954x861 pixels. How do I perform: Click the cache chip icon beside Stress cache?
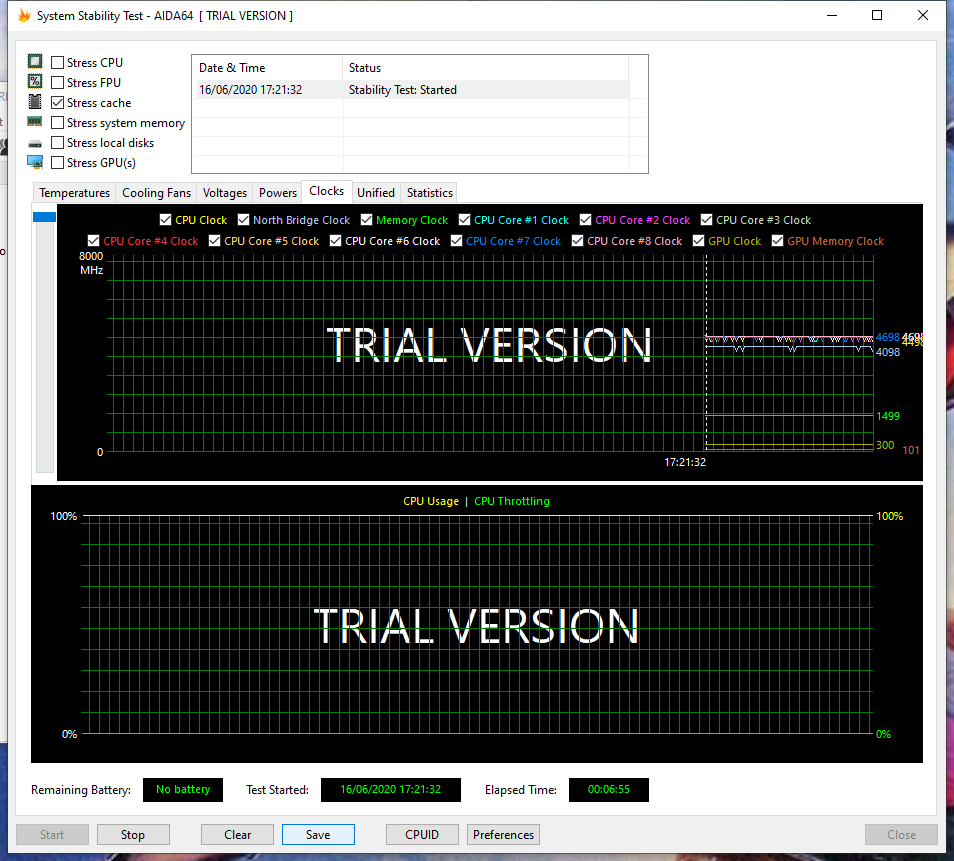(x=35, y=102)
